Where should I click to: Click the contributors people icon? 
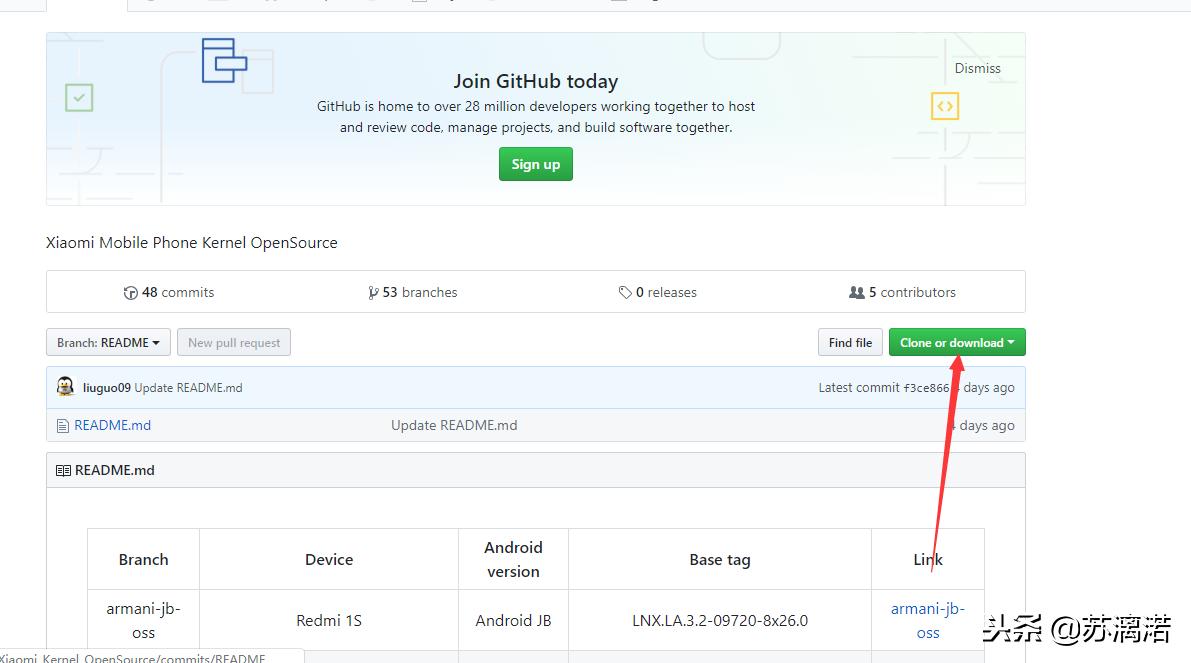[x=856, y=293]
